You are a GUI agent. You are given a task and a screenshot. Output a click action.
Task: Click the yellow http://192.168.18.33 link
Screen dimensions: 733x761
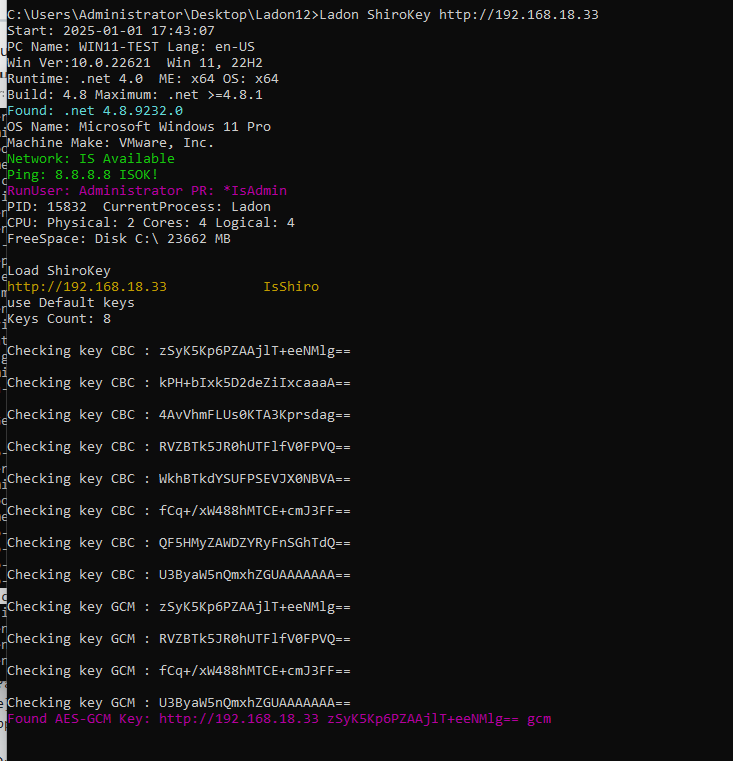pos(87,287)
